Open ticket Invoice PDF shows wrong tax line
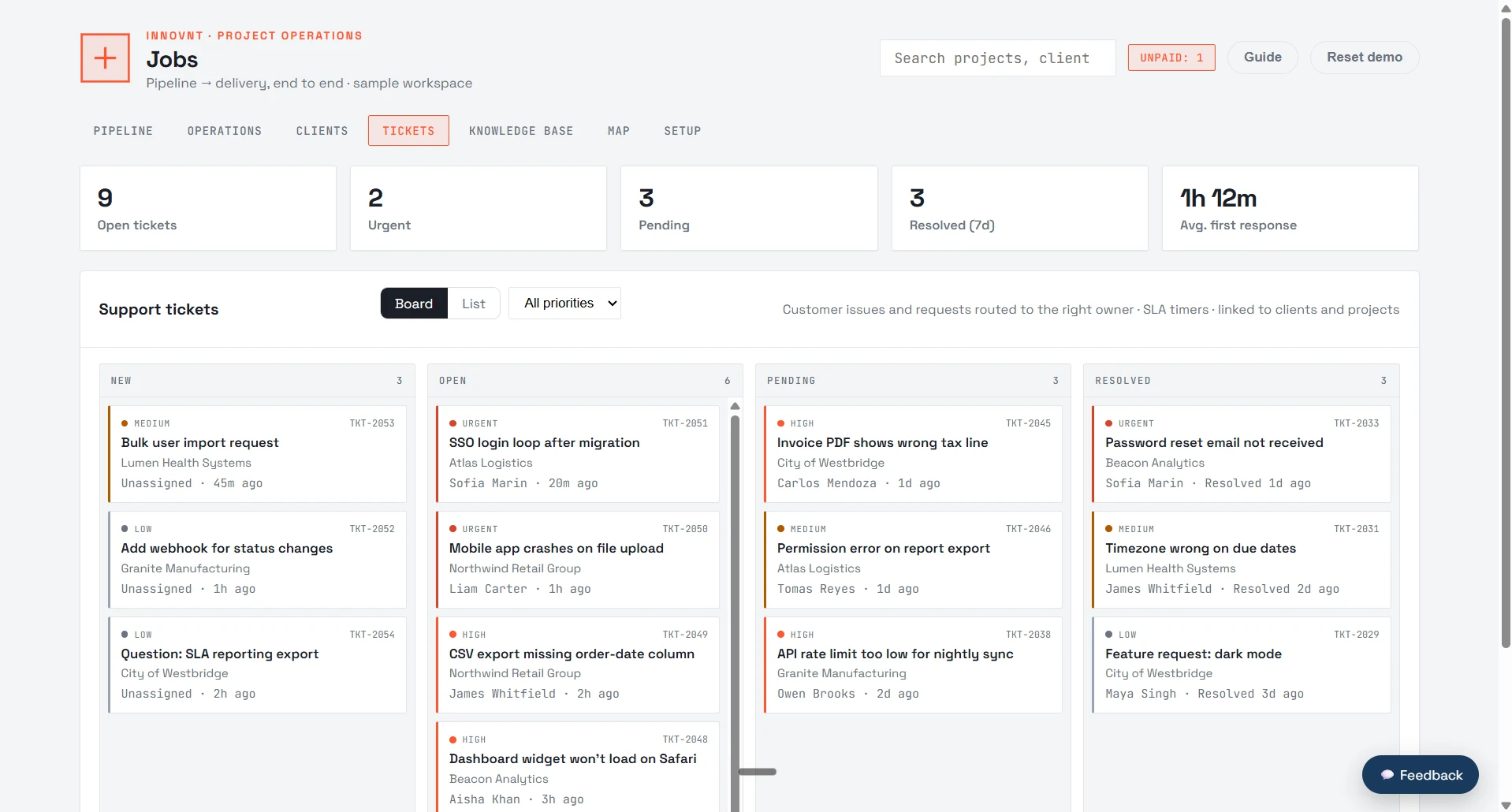Image resolution: width=1512 pixels, height=812 pixels. [913, 454]
